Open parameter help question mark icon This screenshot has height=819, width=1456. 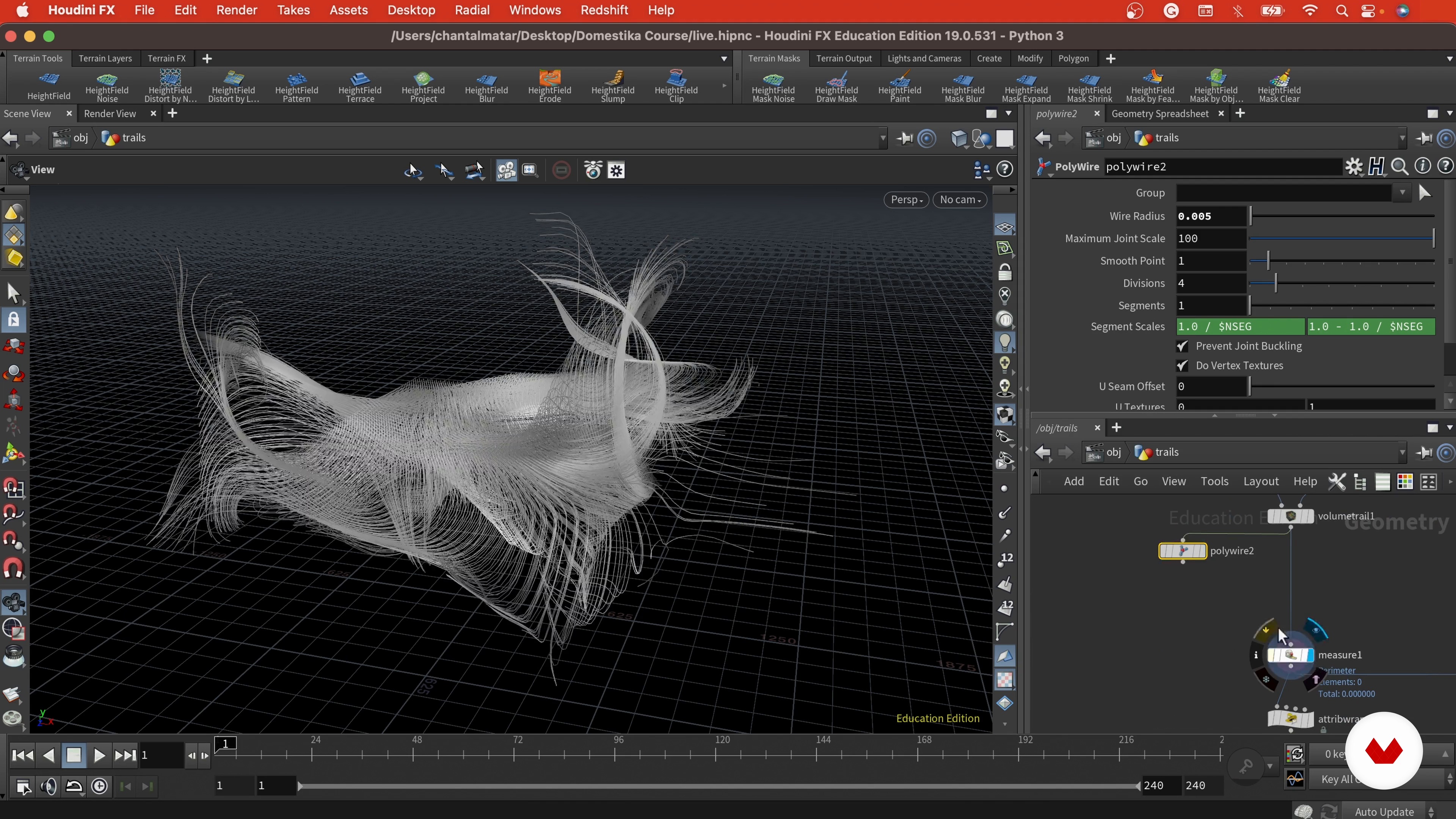coord(1445,167)
